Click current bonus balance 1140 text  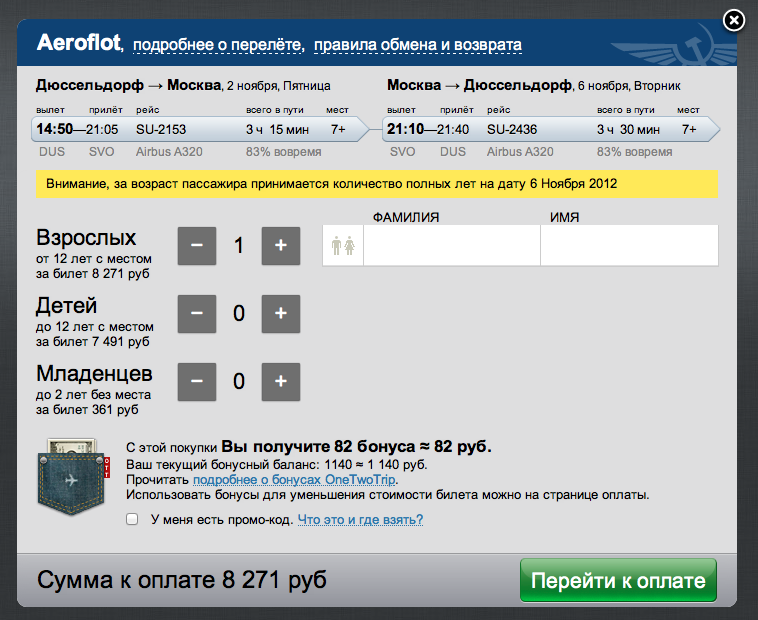(x=277, y=464)
